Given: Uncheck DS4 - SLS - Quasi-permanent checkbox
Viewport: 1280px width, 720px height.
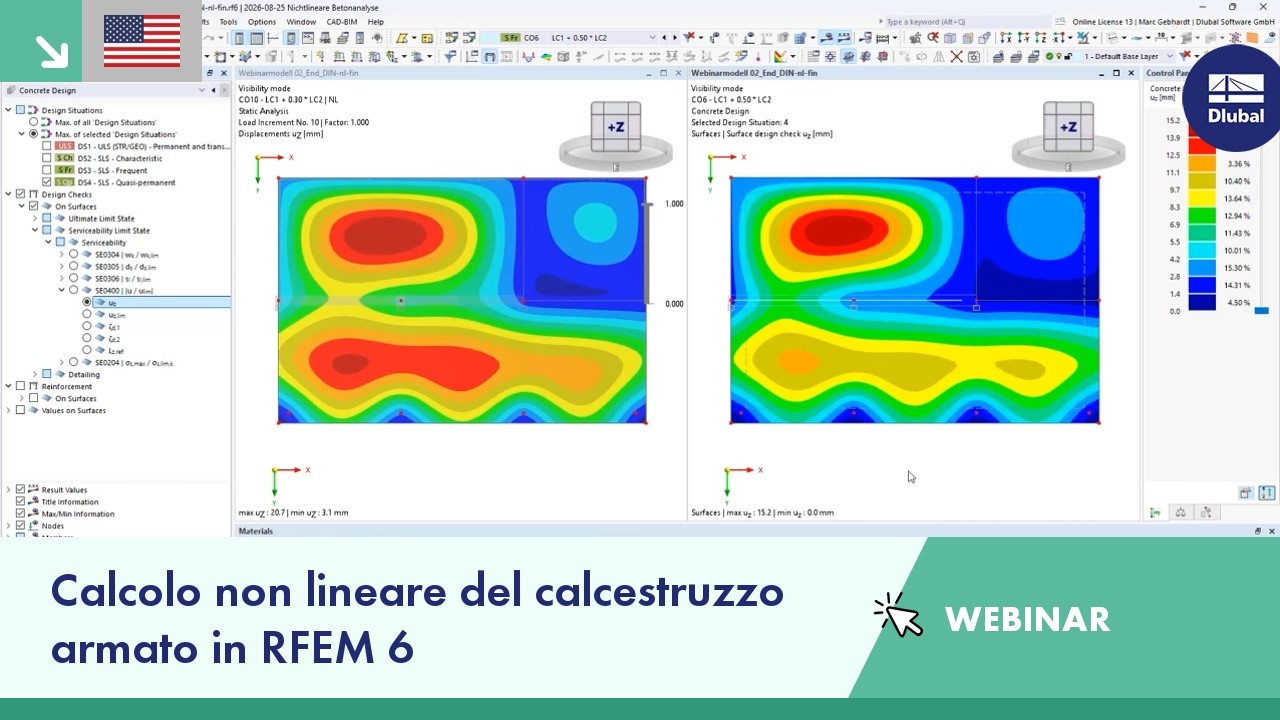Looking at the screenshot, I should click(x=46, y=182).
